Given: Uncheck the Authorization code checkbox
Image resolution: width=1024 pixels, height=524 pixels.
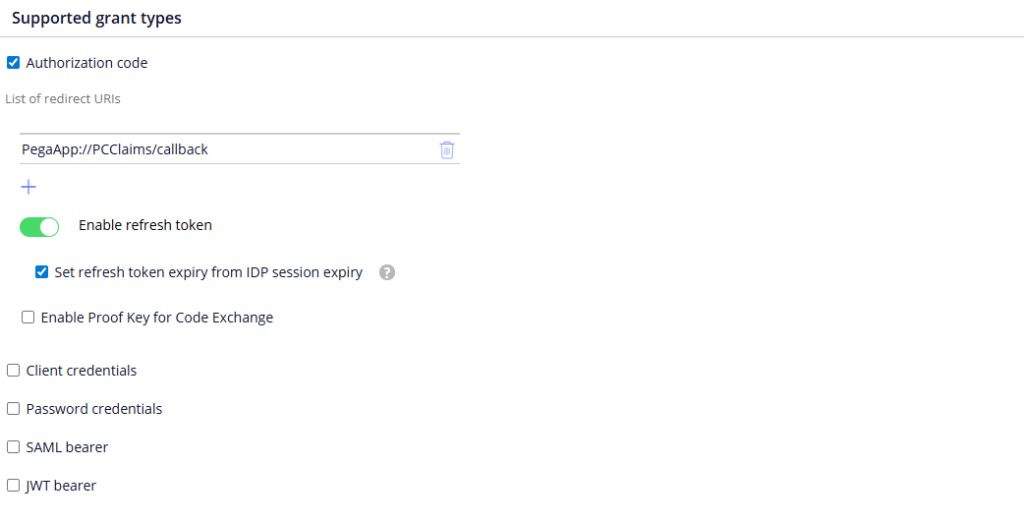Looking at the screenshot, I should [x=13, y=63].
